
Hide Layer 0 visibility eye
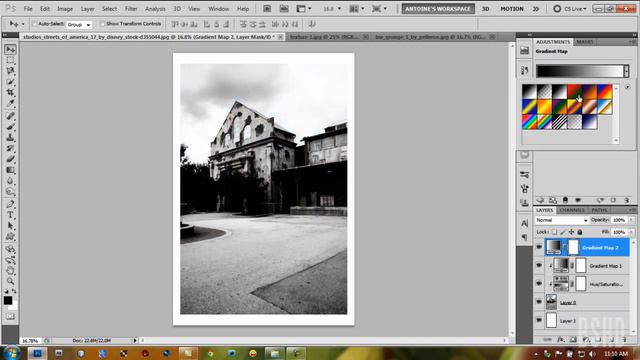pyautogui.click(x=539, y=302)
